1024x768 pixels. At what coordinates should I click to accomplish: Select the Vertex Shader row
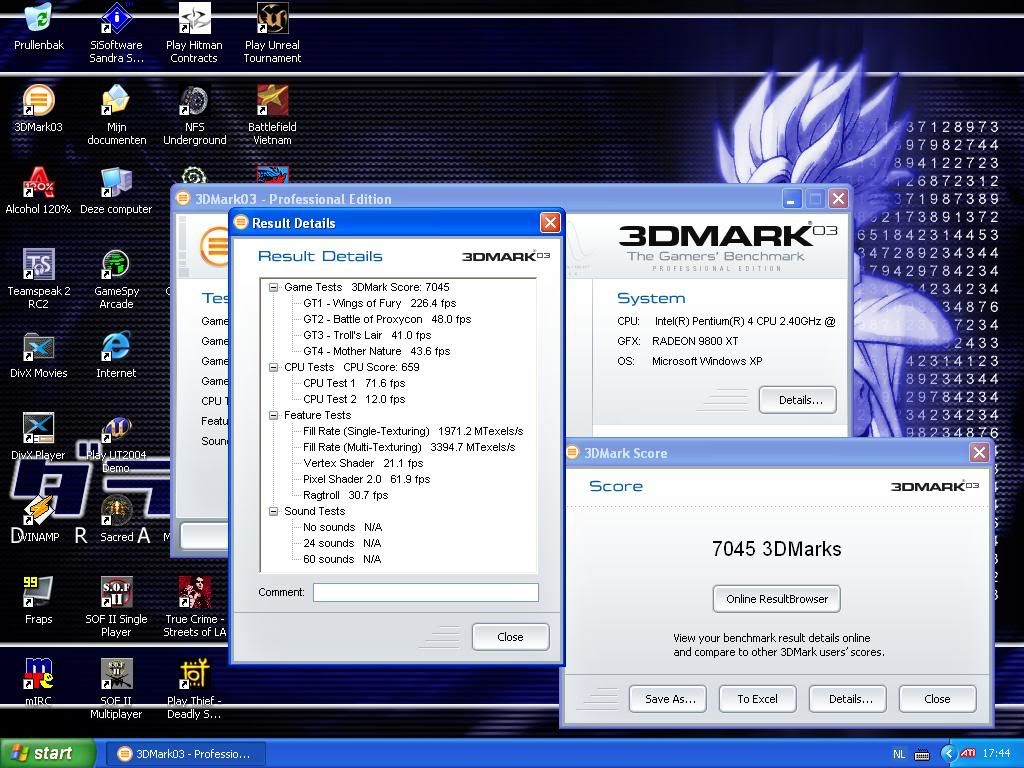click(x=363, y=463)
